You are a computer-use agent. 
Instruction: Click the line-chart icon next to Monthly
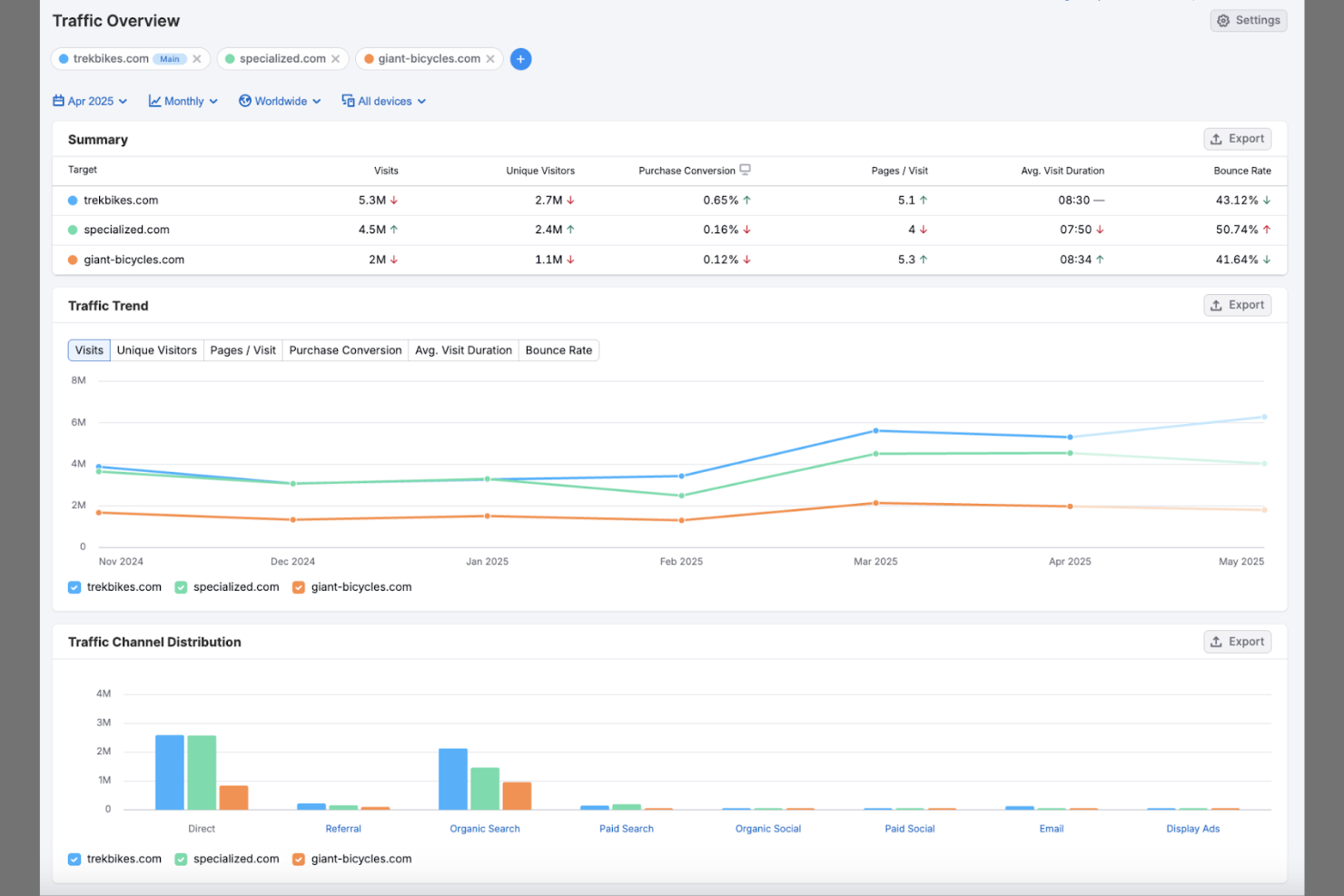(x=154, y=101)
